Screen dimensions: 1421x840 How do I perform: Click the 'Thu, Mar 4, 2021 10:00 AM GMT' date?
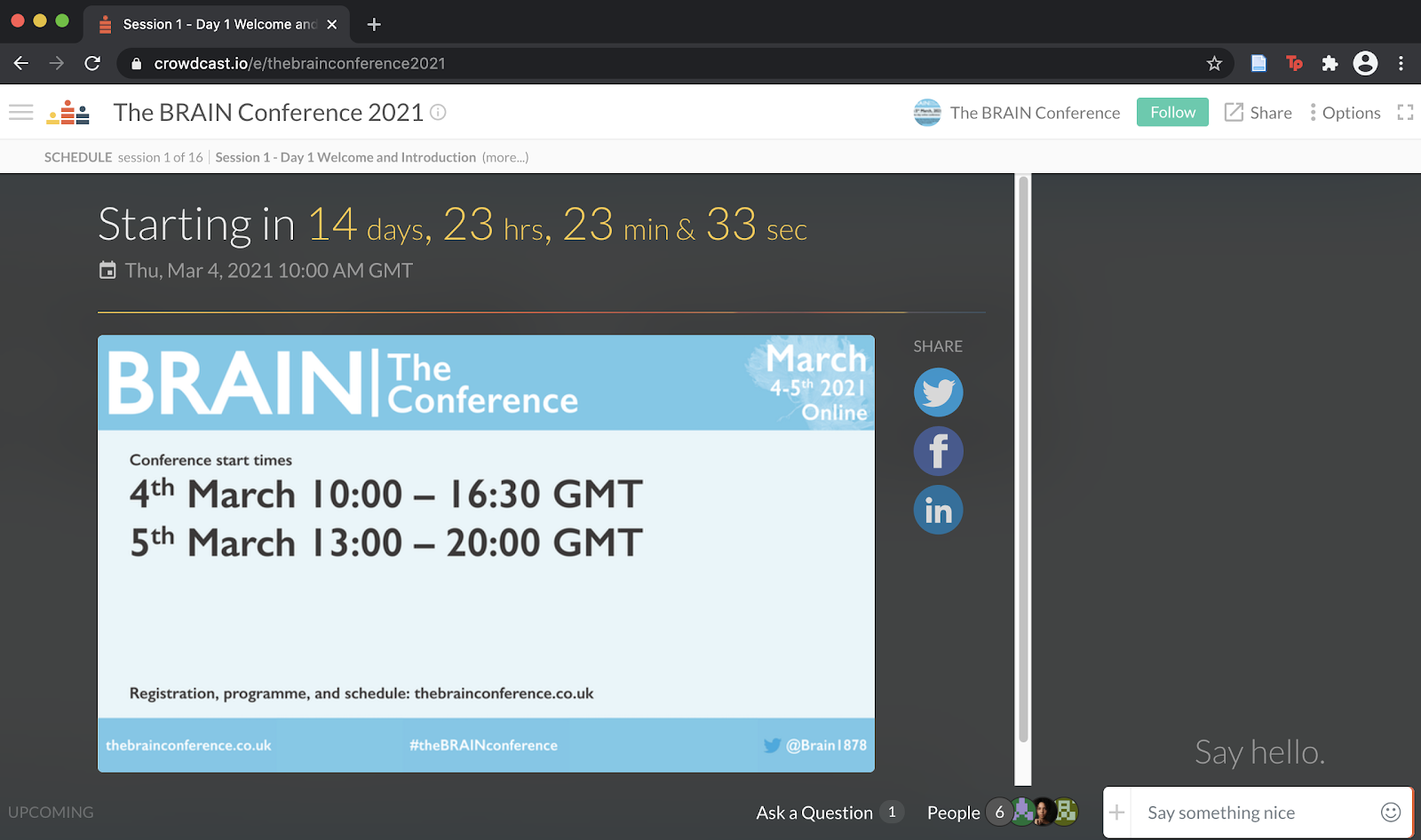tap(269, 270)
